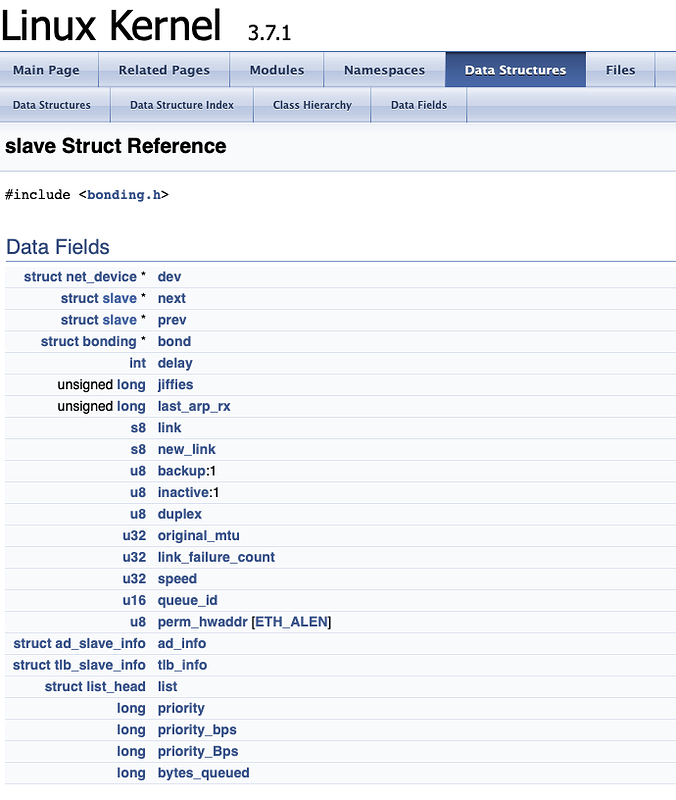The height and width of the screenshot is (800, 676).
Task: Open the link_failure_count field
Action: (216, 557)
